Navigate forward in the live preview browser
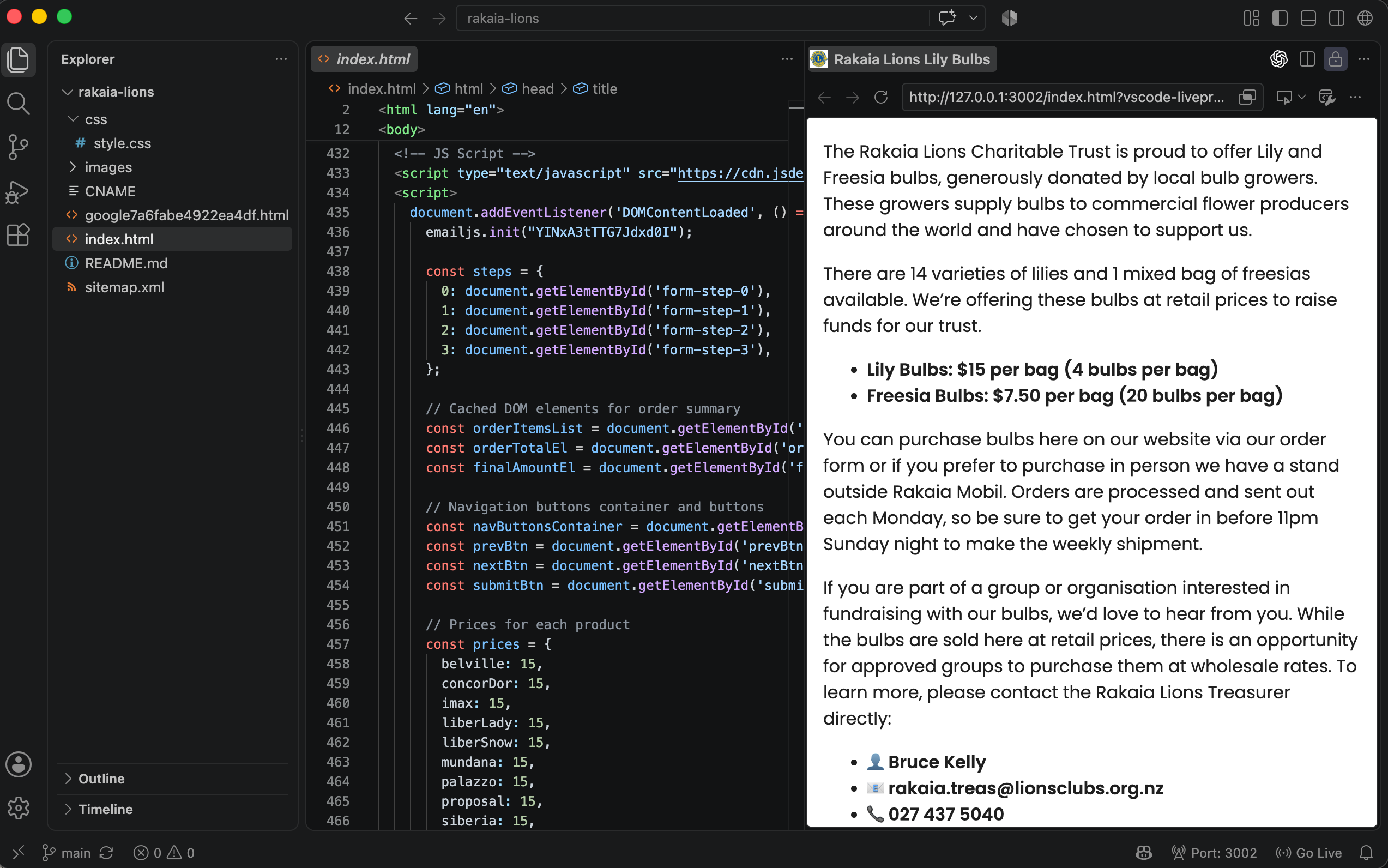Image resolution: width=1388 pixels, height=868 pixels. 853,97
